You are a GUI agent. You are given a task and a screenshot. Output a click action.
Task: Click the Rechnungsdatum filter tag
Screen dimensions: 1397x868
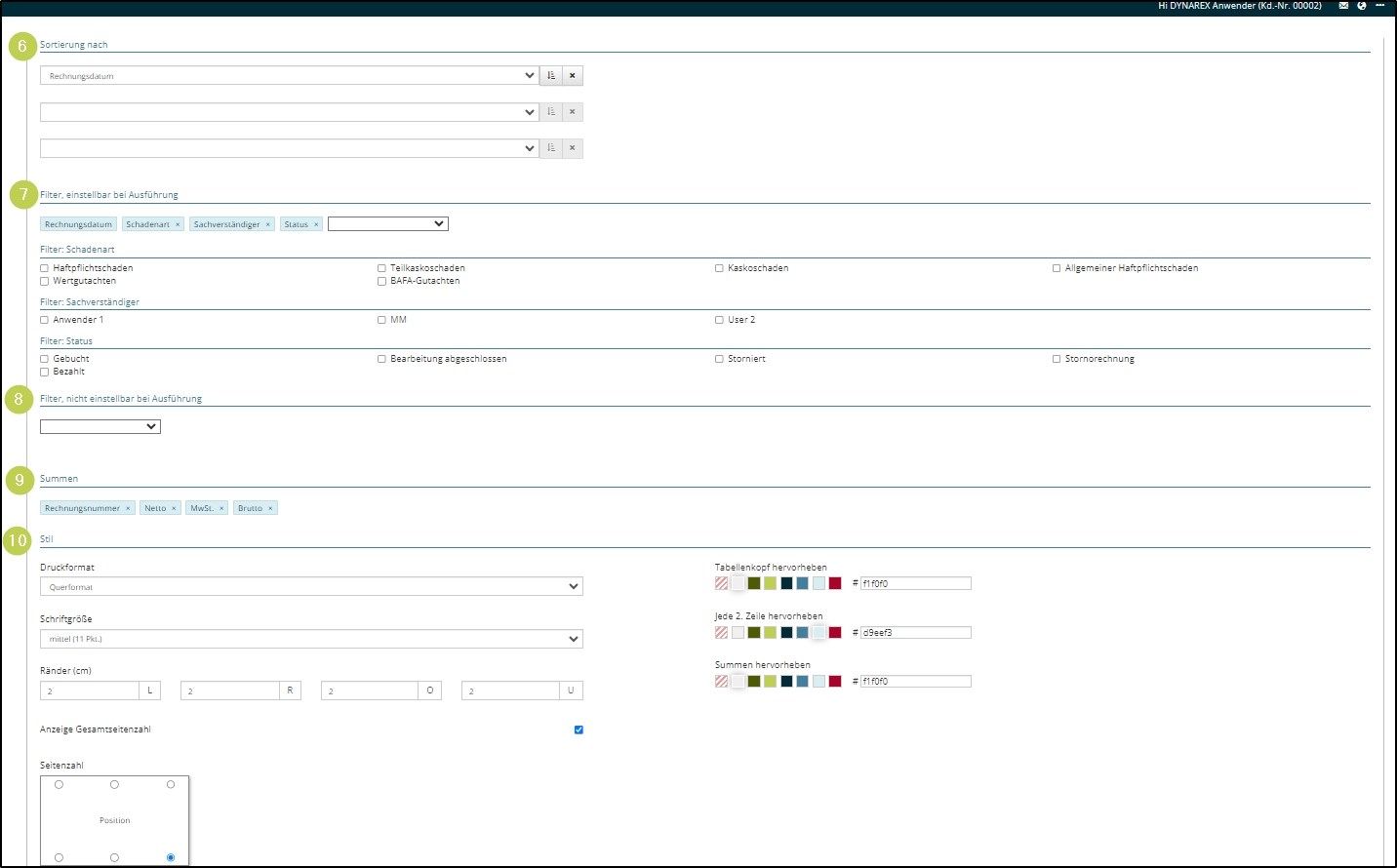coord(78,224)
